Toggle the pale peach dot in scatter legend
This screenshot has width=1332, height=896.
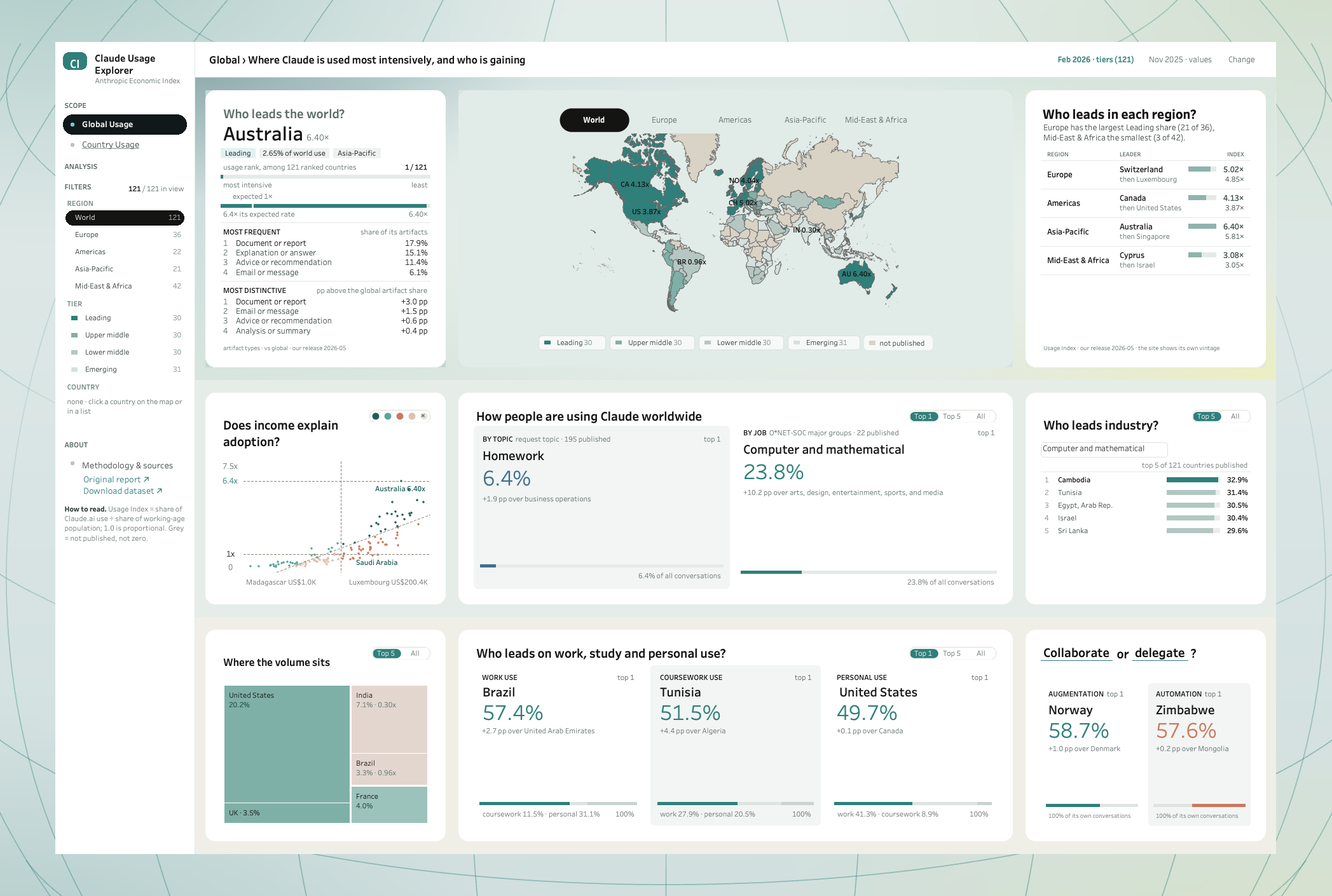click(x=412, y=416)
